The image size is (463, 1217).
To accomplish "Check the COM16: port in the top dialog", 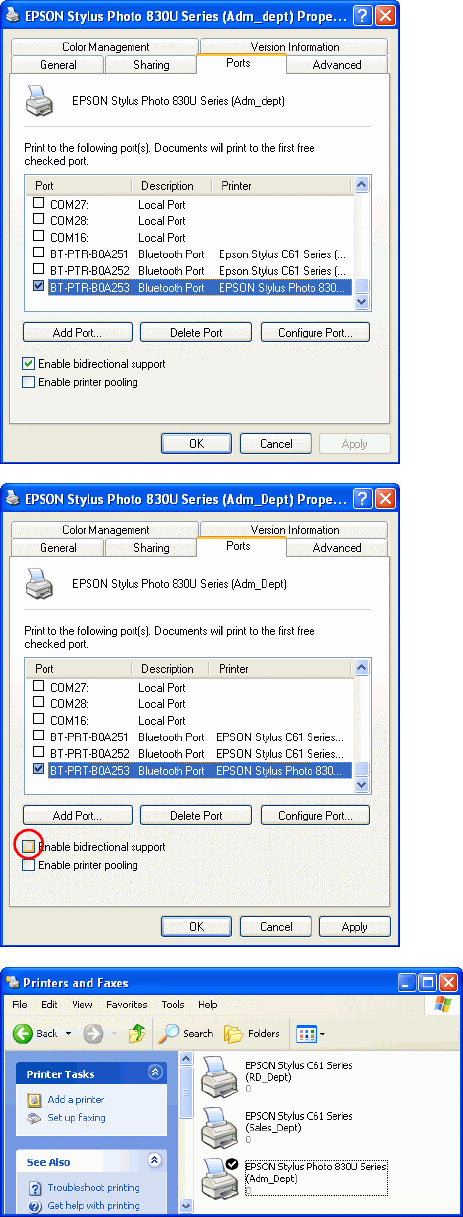I will [x=39, y=237].
